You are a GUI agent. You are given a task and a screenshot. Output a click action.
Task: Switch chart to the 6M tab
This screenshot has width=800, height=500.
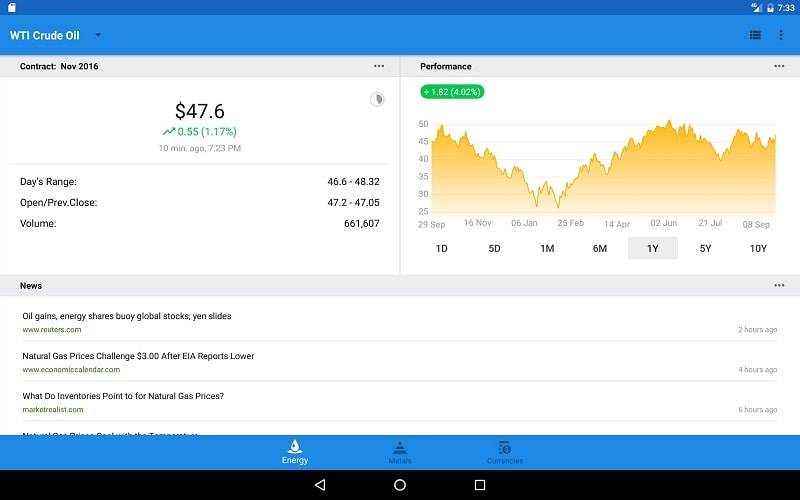tap(600, 248)
